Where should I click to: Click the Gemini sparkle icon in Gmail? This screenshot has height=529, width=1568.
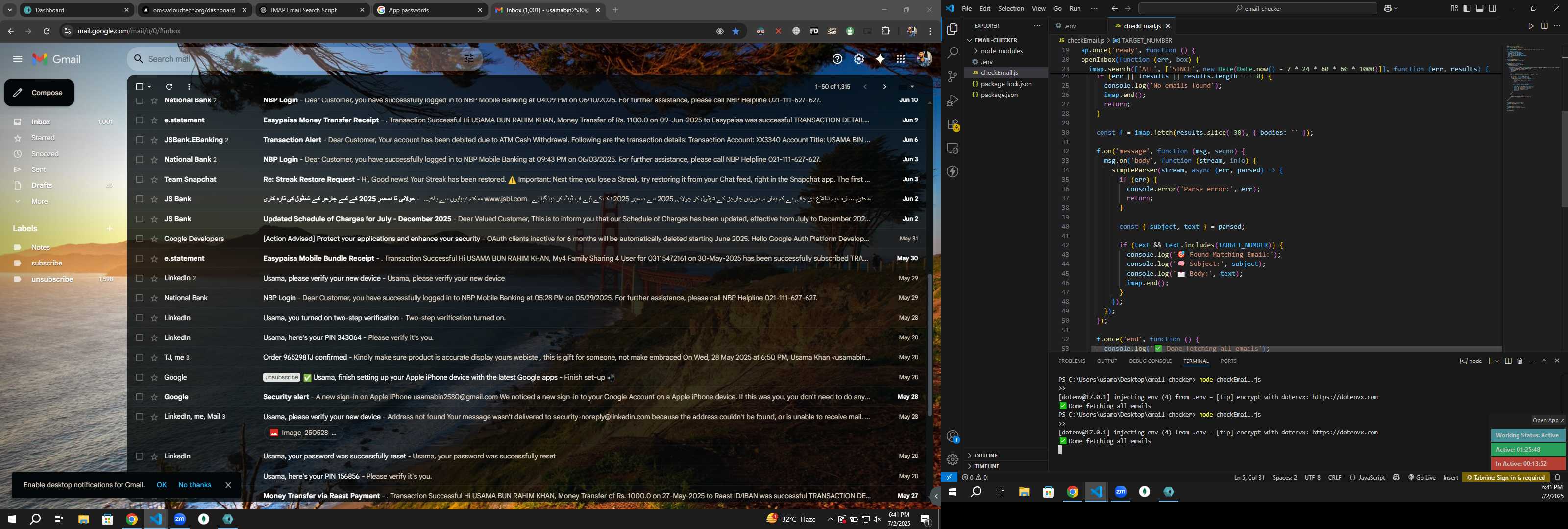880,59
